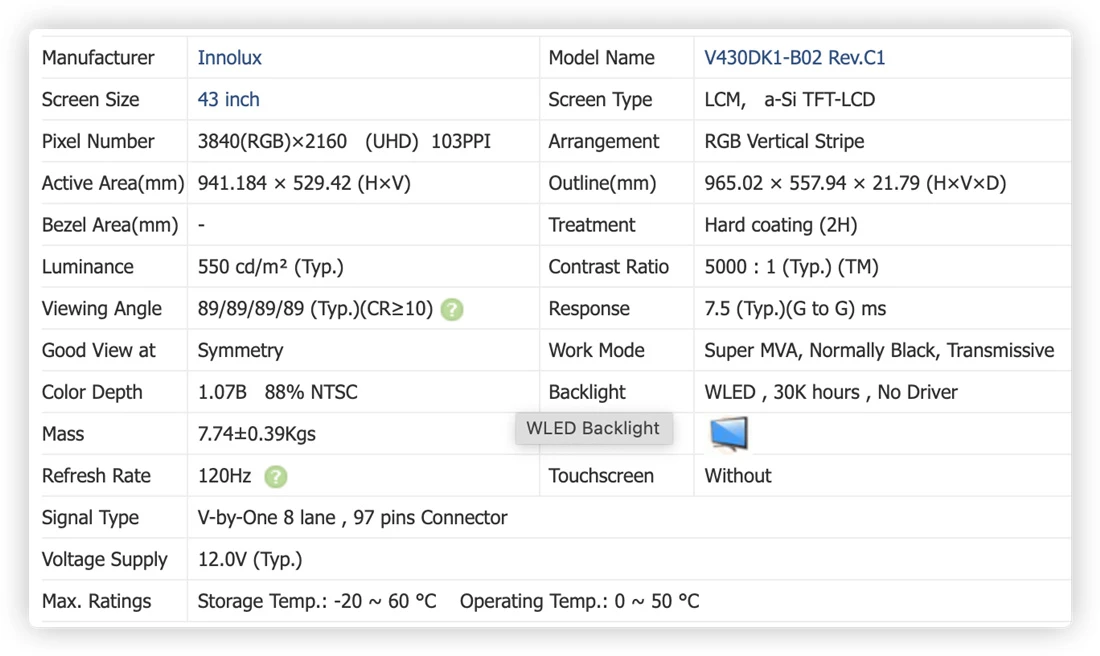1100x656 pixels.
Task: Click the Color Depth 1.07B 88% NTSC value
Action: [278, 392]
